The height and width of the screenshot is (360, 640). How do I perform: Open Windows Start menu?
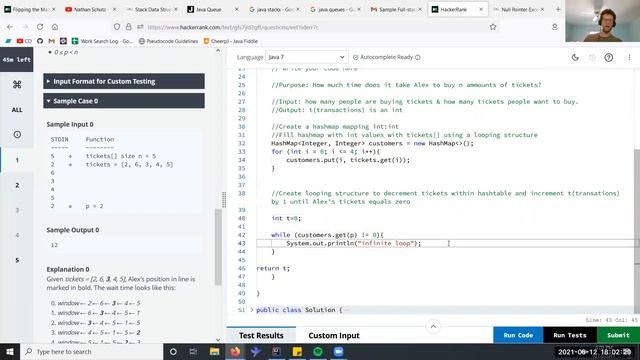pos(10,351)
